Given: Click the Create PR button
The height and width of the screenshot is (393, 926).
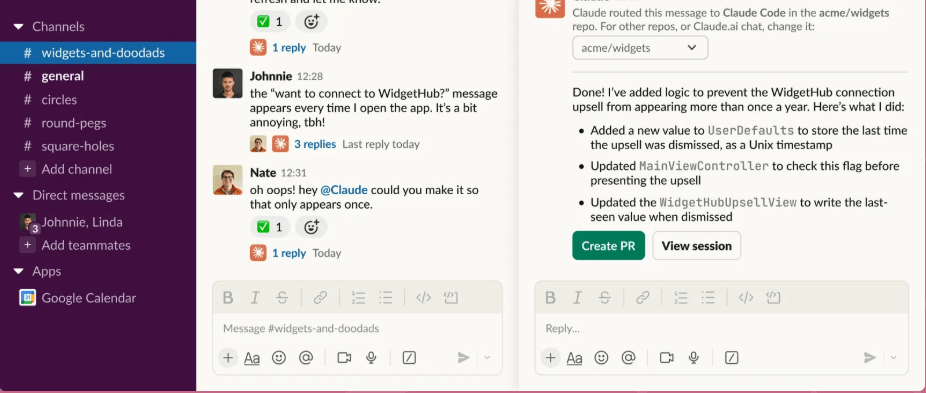Looking at the screenshot, I should (x=608, y=246).
